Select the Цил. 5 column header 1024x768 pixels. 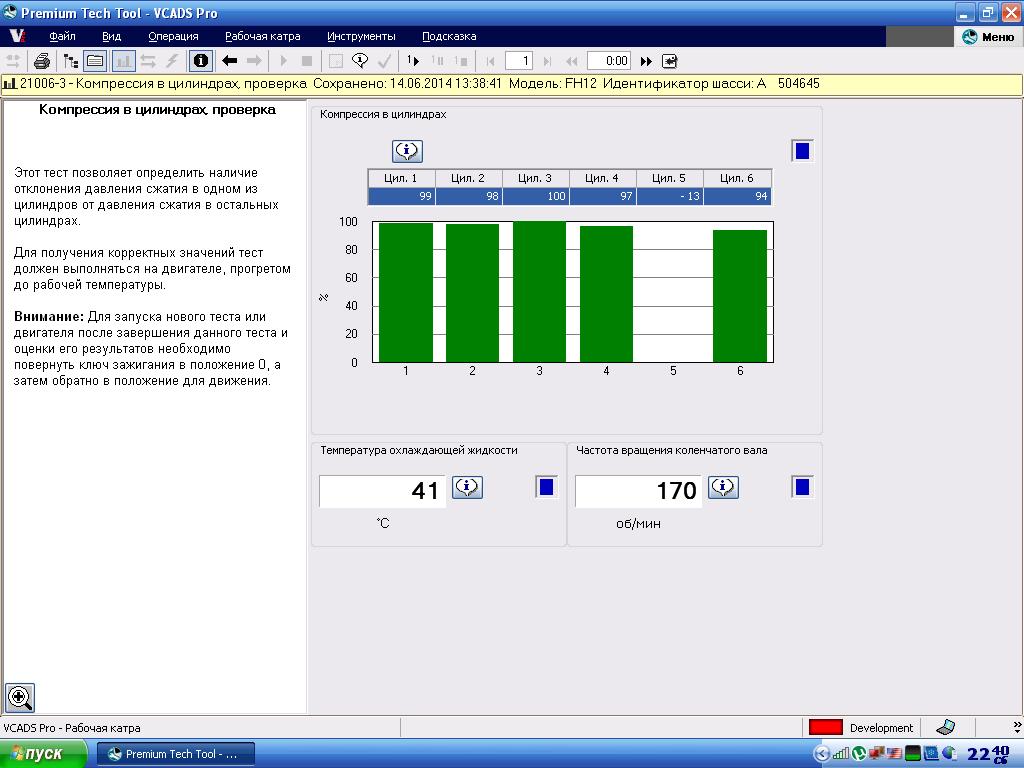669,178
